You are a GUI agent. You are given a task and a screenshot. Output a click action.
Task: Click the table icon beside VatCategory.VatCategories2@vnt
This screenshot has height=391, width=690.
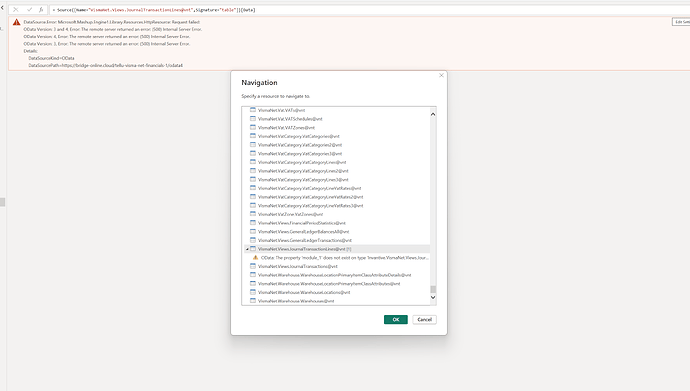coord(253,144)
